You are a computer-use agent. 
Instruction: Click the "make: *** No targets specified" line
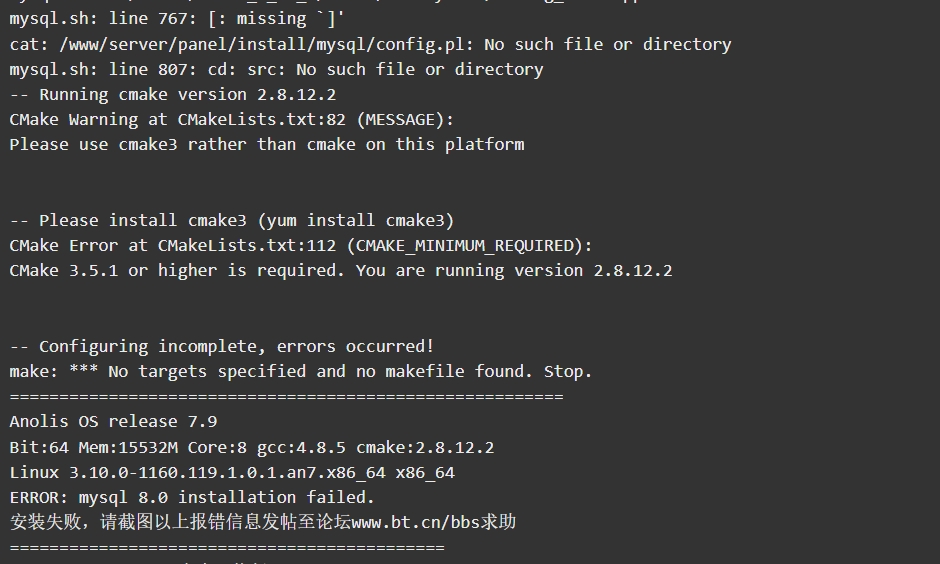click(x=301, y=372)
